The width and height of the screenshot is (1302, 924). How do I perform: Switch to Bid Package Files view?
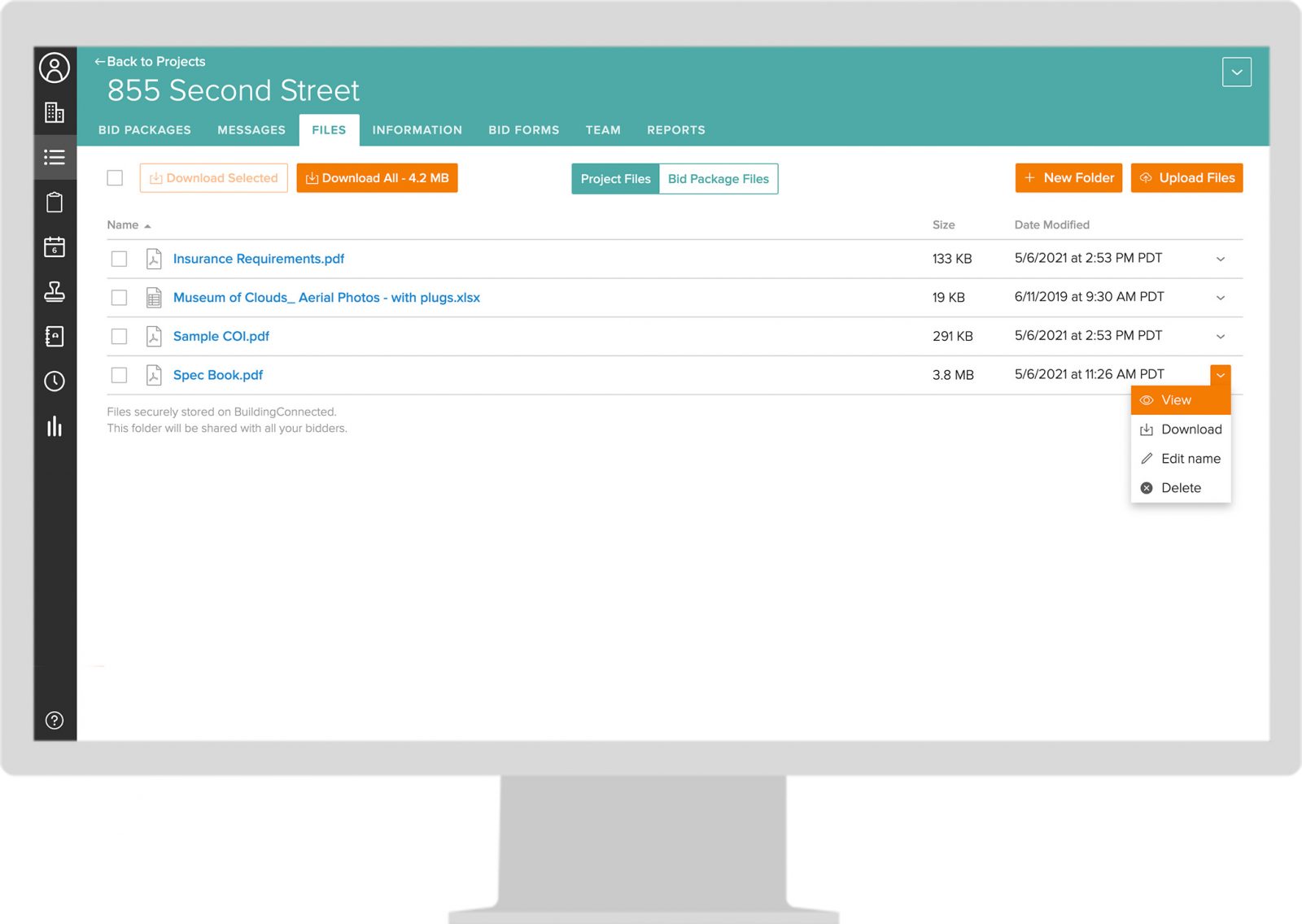pyautogui.click(x=719, y=179)
